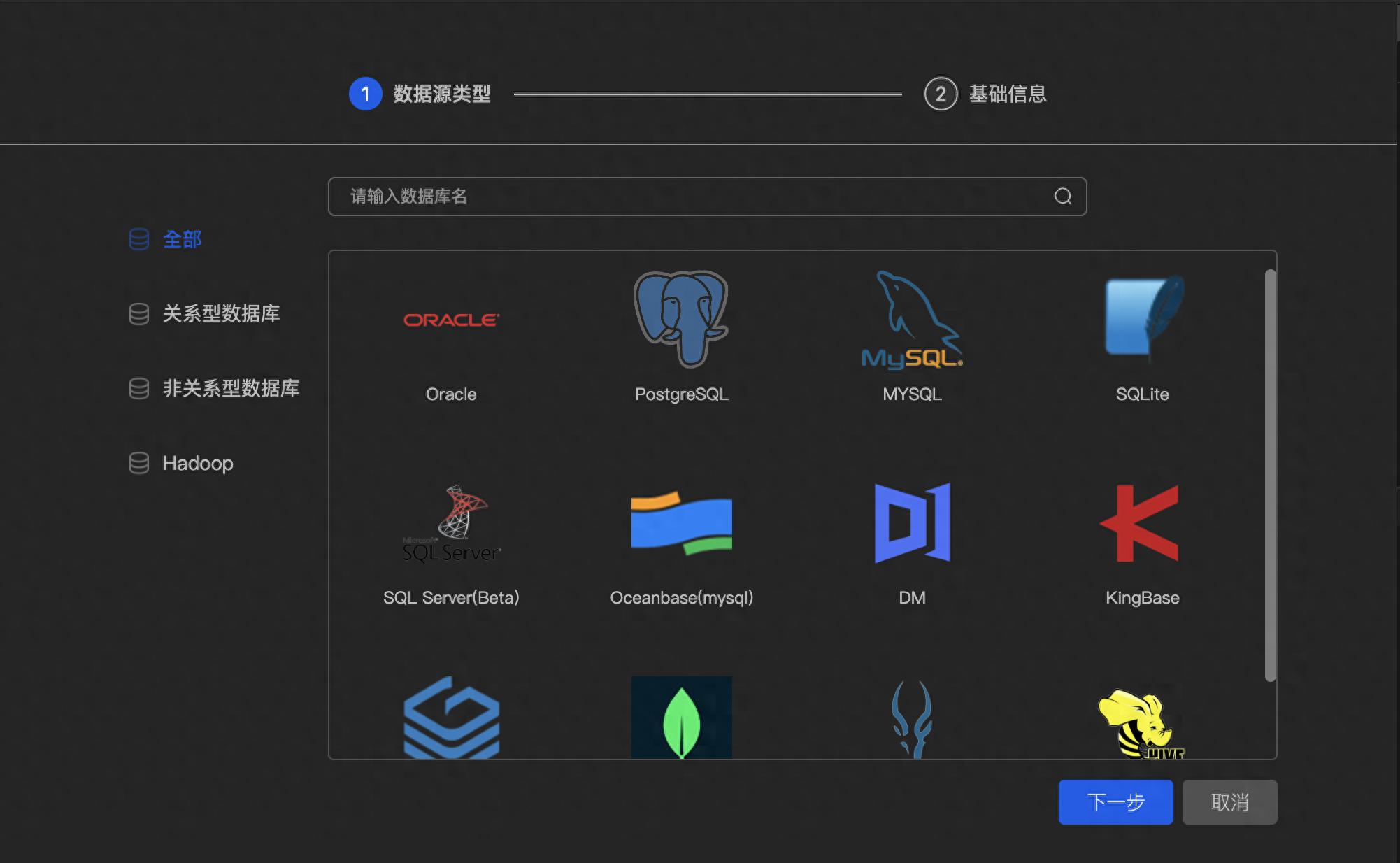Cancel with the 取消 button
The image size is (1400, 863).
click(x=1229, y=802)
